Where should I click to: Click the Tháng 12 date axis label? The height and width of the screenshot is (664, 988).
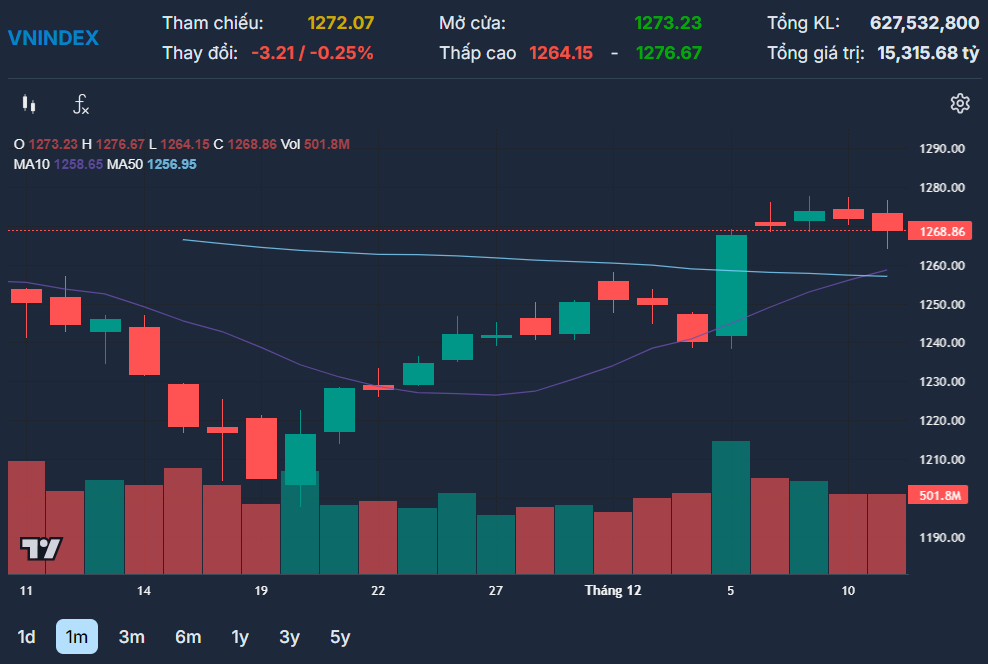tap(612, 591)
